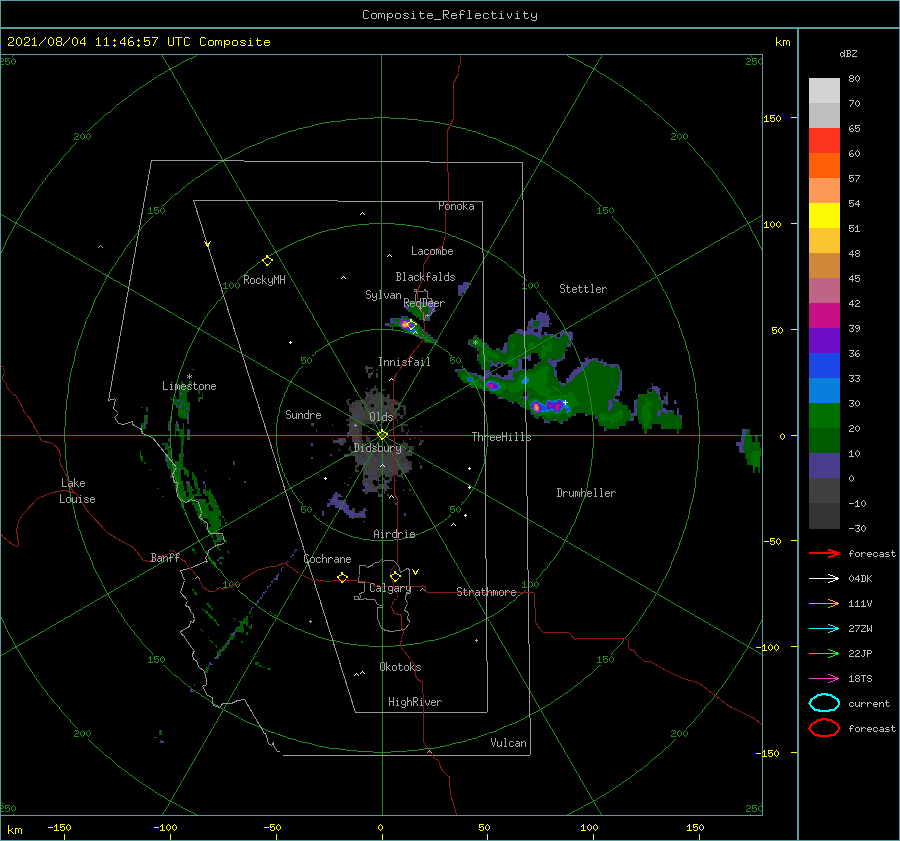
Task: Click the yellow diamond marker near RockyMH
Action: pyautogui.click(x=267, y=261)
